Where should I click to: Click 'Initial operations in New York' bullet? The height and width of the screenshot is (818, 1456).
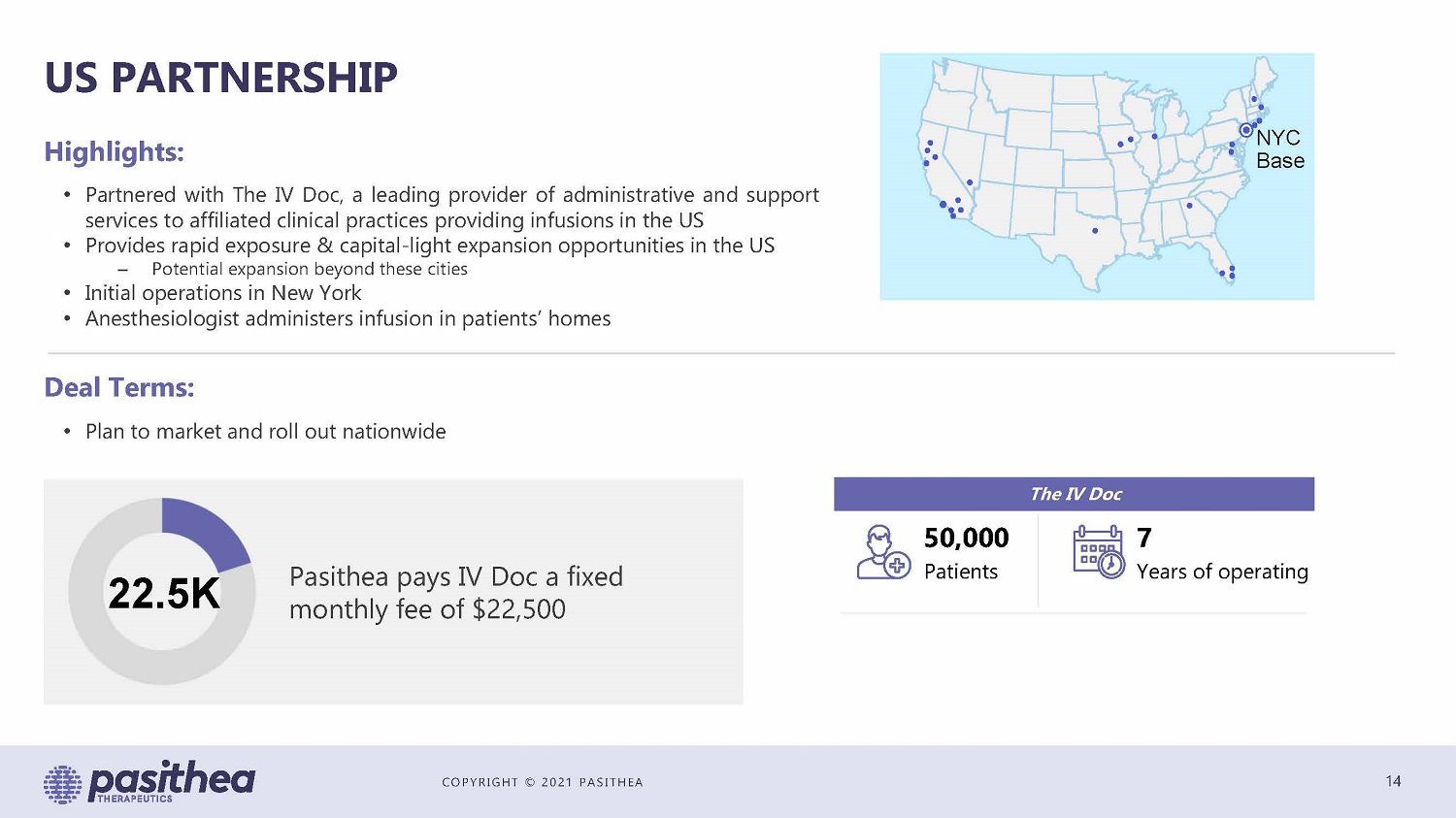pyautogui.click(x=222, y=293)
